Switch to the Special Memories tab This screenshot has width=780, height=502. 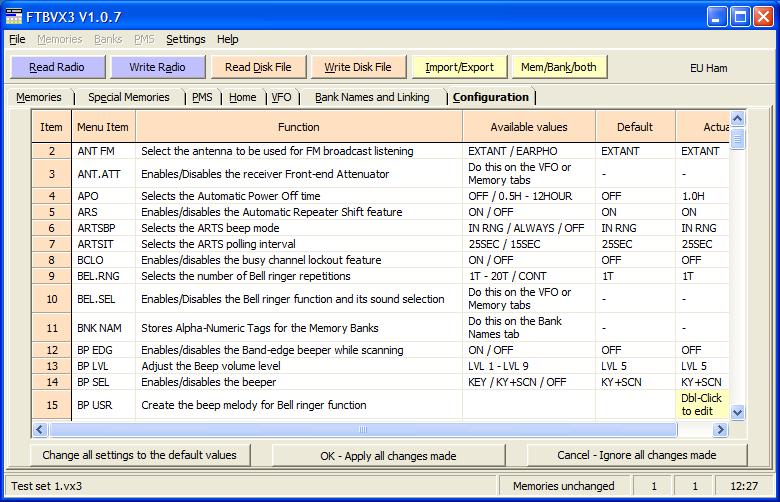point(128,97)
